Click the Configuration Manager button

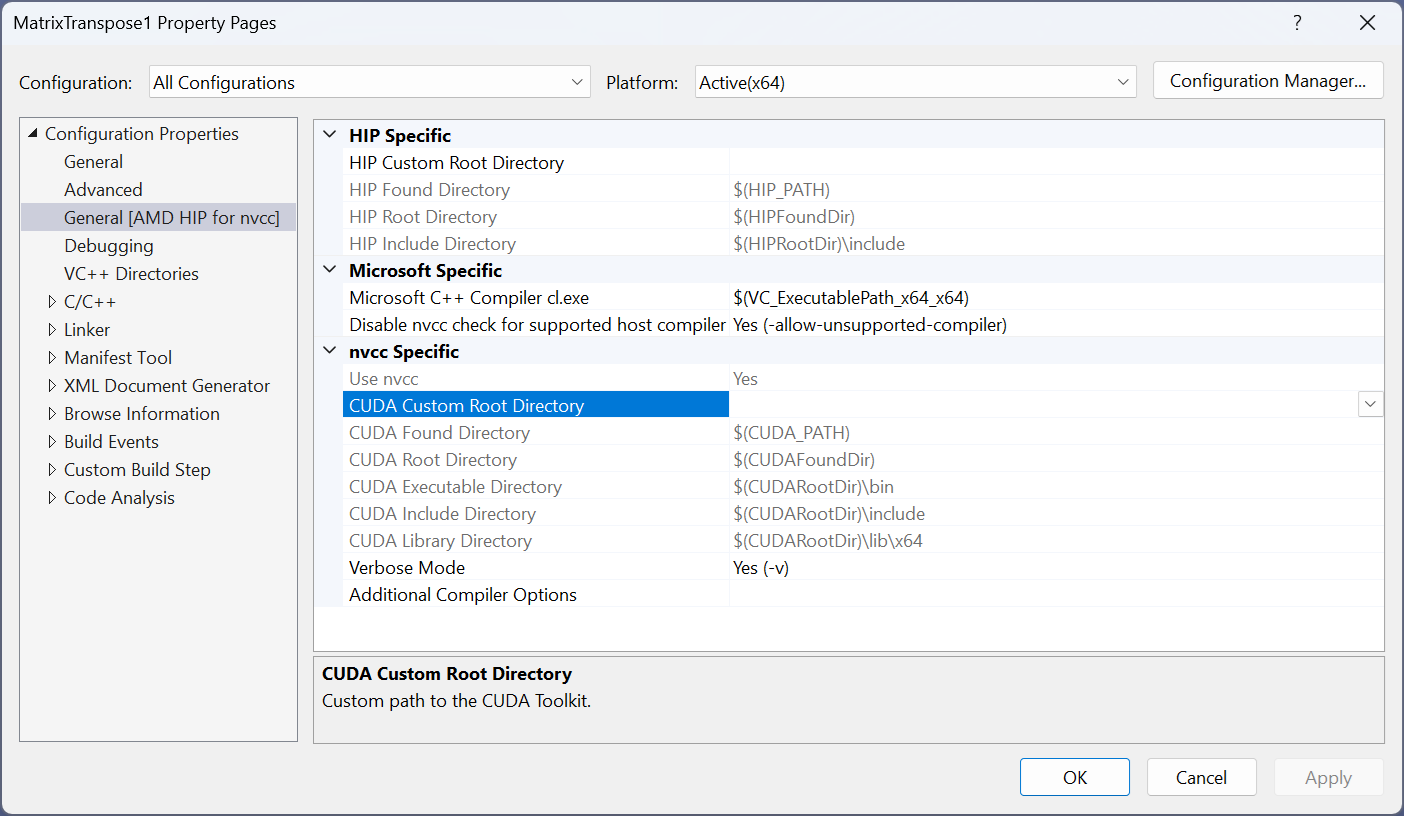1267,81
